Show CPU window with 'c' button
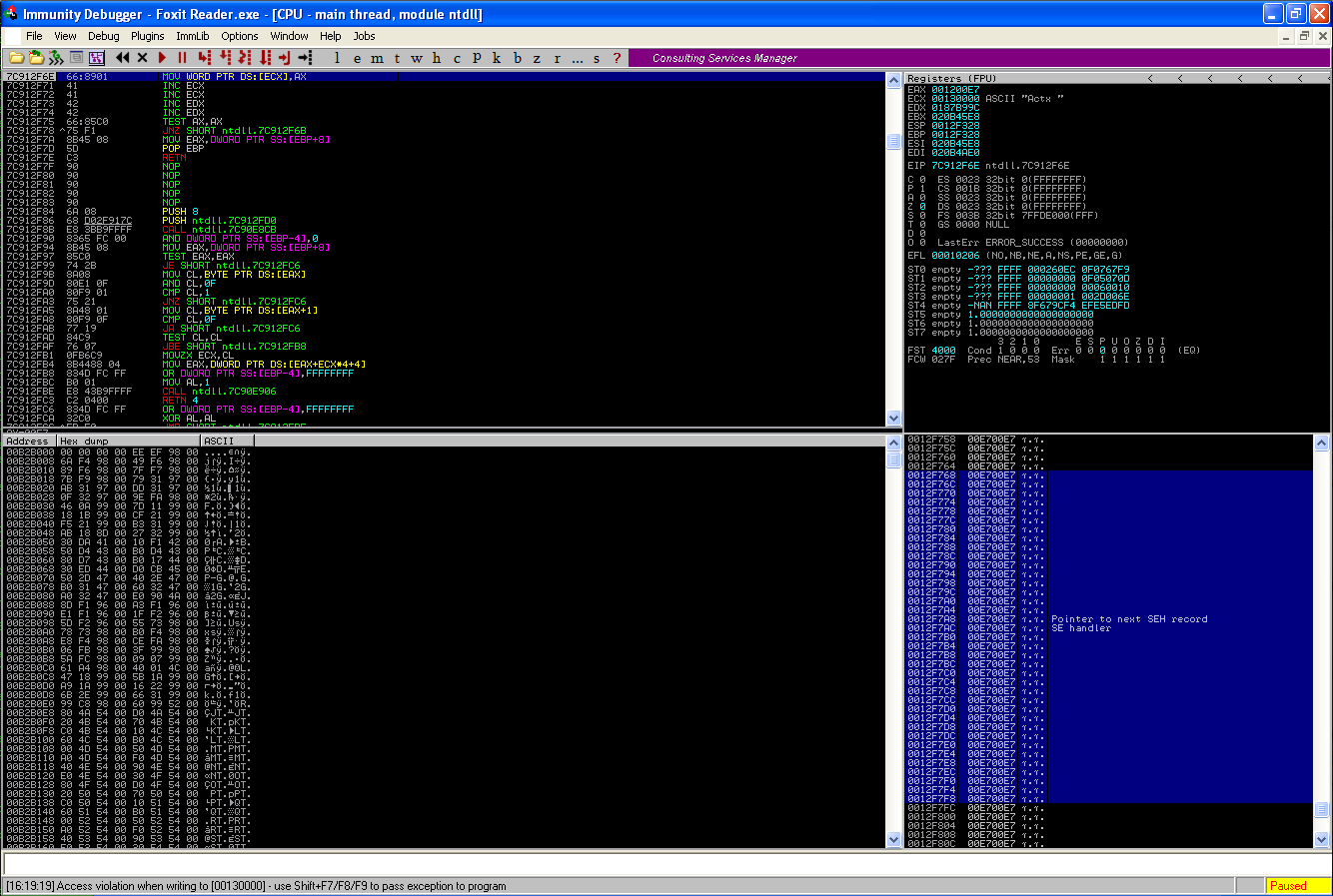1333x896 pixels. pos(457,58)
